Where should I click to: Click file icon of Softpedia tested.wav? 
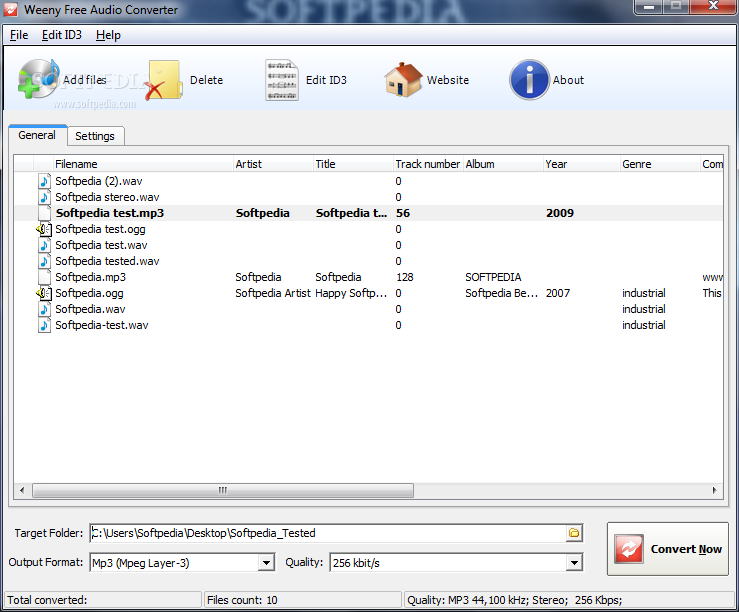[x=44, y=261]
